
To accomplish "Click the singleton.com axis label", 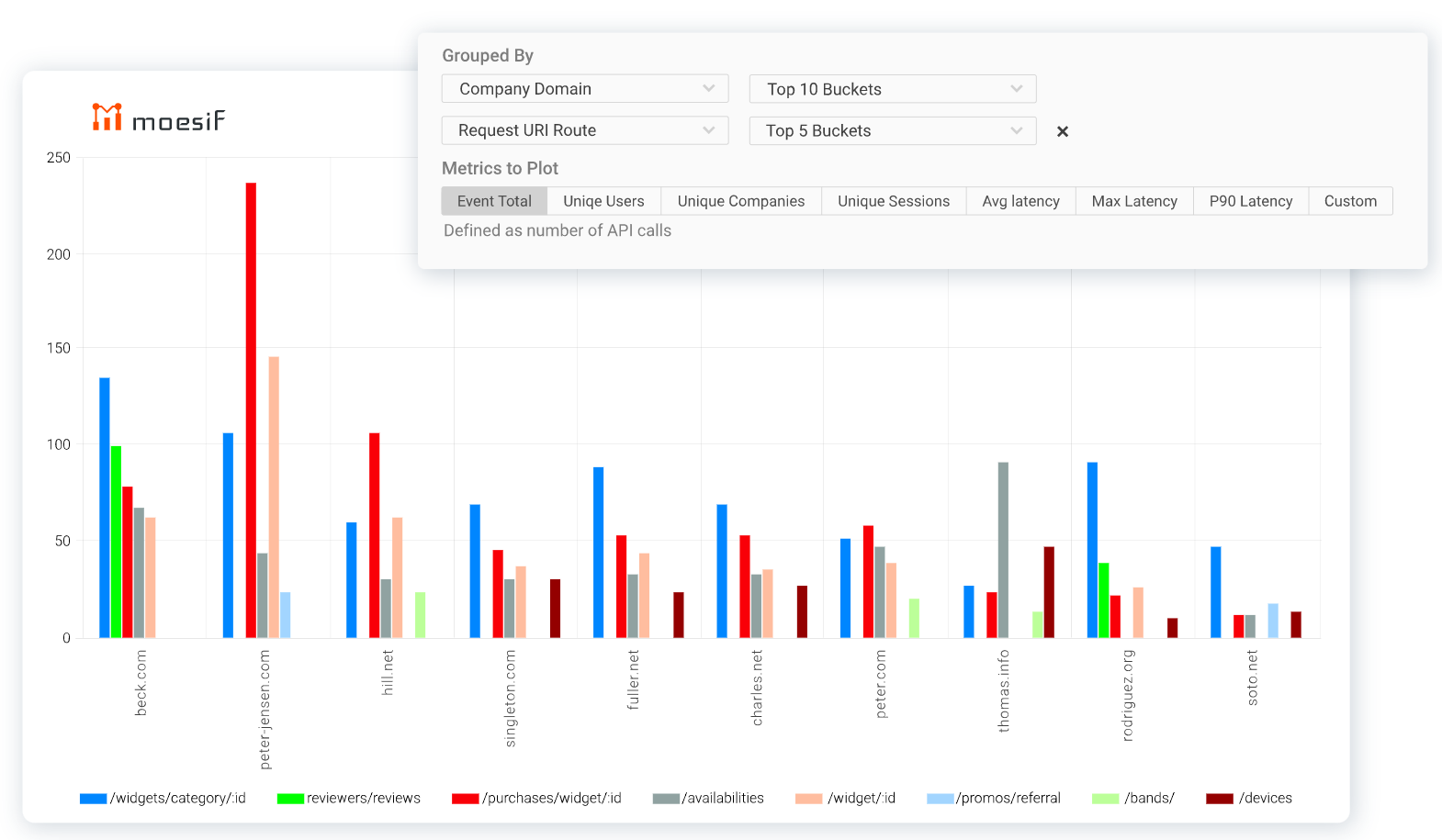I will [x=511, y=699].
